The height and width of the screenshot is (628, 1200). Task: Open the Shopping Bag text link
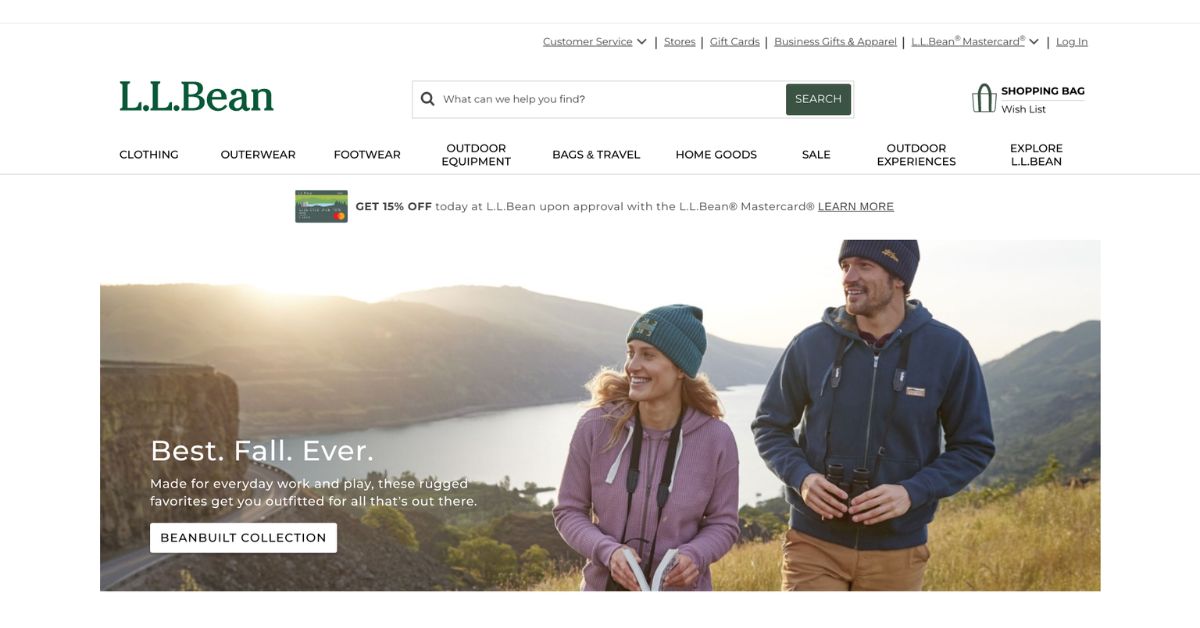pos(1043,91)
